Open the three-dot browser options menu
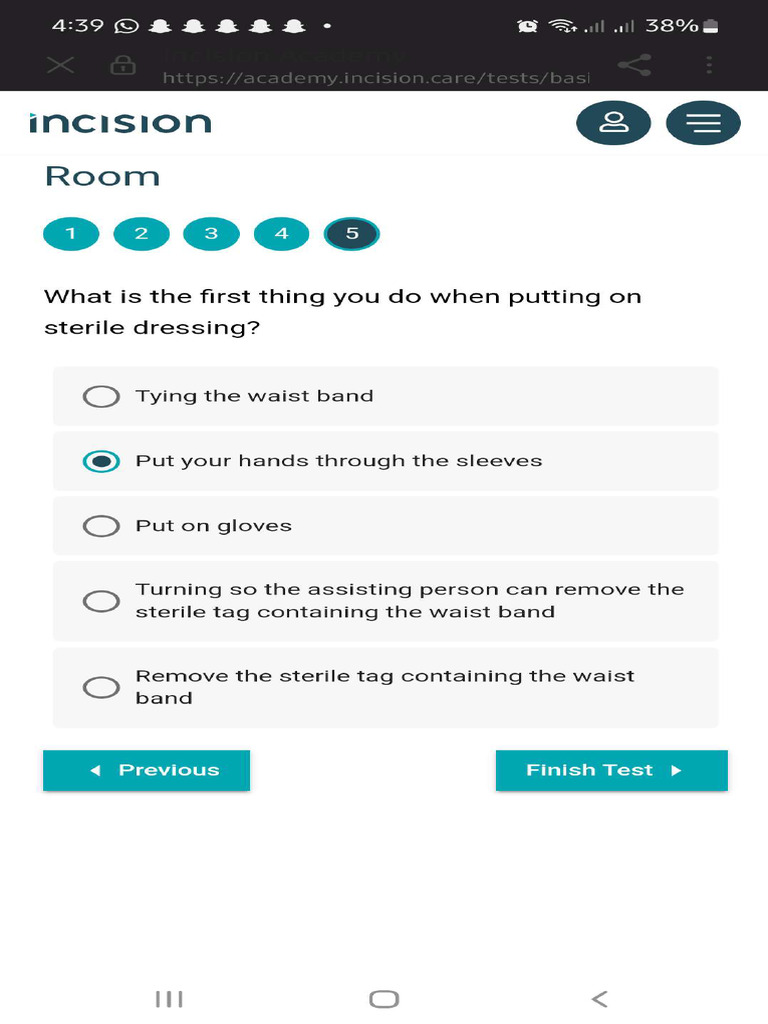Image resolution: width=768 pixels, height=1024 pixels. pyautogui.click(x=709, y=65)
